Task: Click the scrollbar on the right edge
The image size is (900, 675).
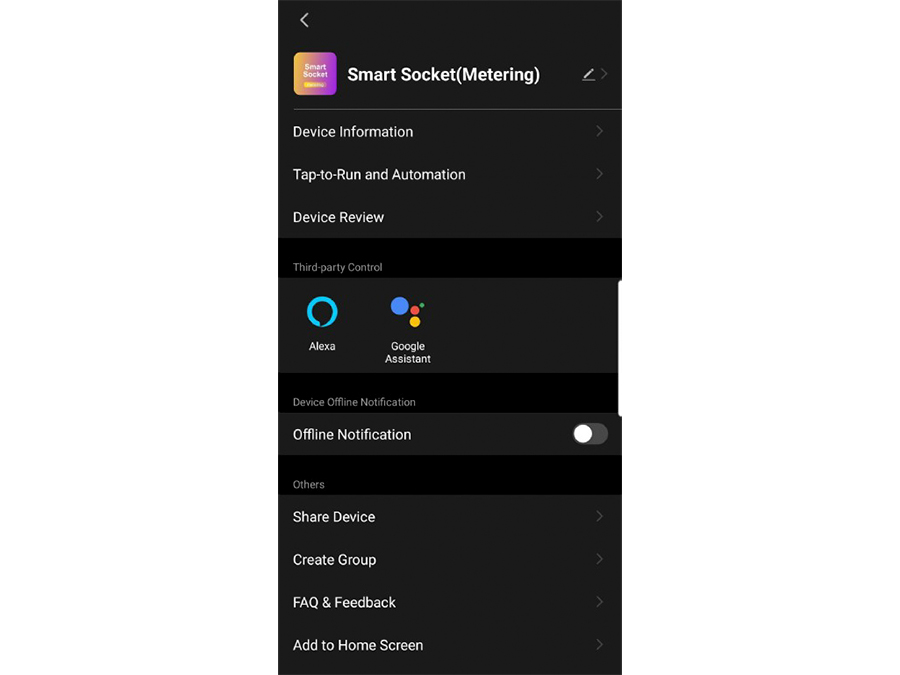Action: (x=619, y=348)
